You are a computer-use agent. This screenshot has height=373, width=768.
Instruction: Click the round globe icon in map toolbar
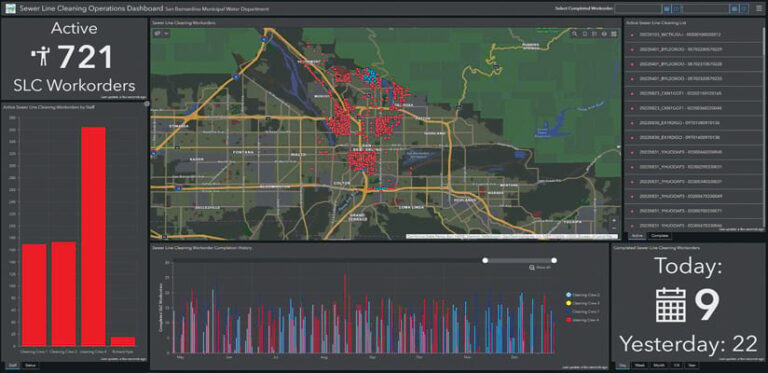click(x=604, y=34)
